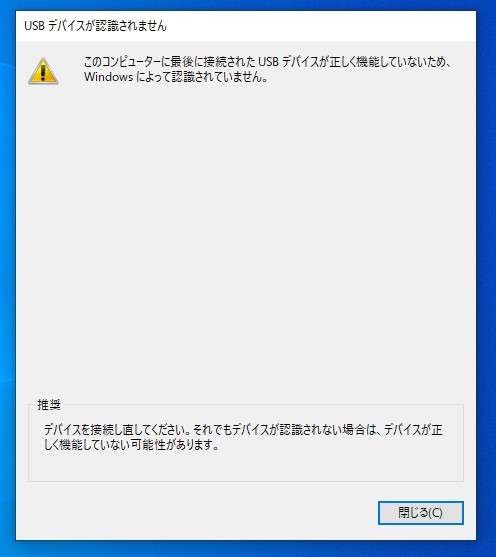Close the dialog with 閉じる(C) button

421,513
